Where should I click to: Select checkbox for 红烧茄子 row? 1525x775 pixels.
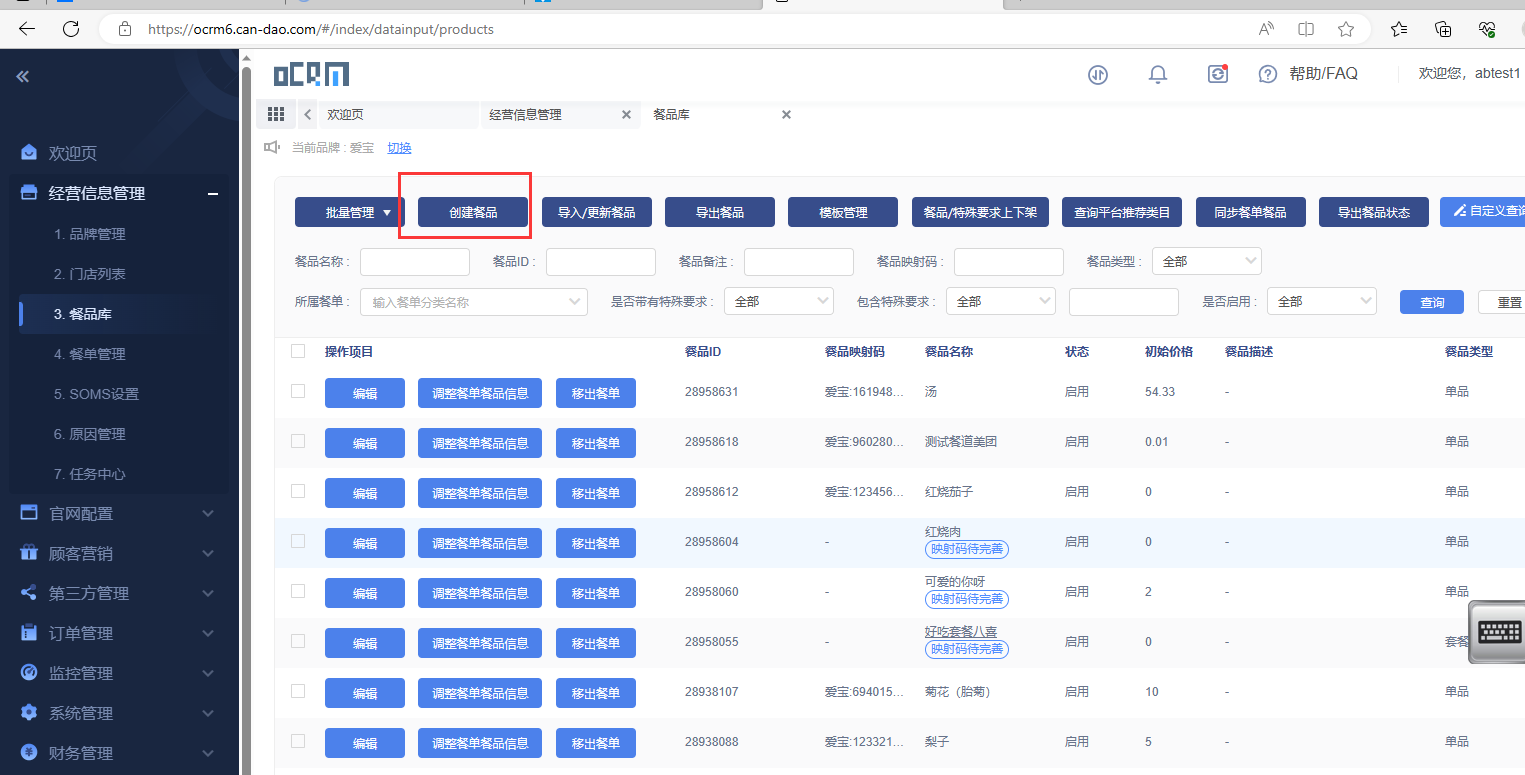point(298,491)
